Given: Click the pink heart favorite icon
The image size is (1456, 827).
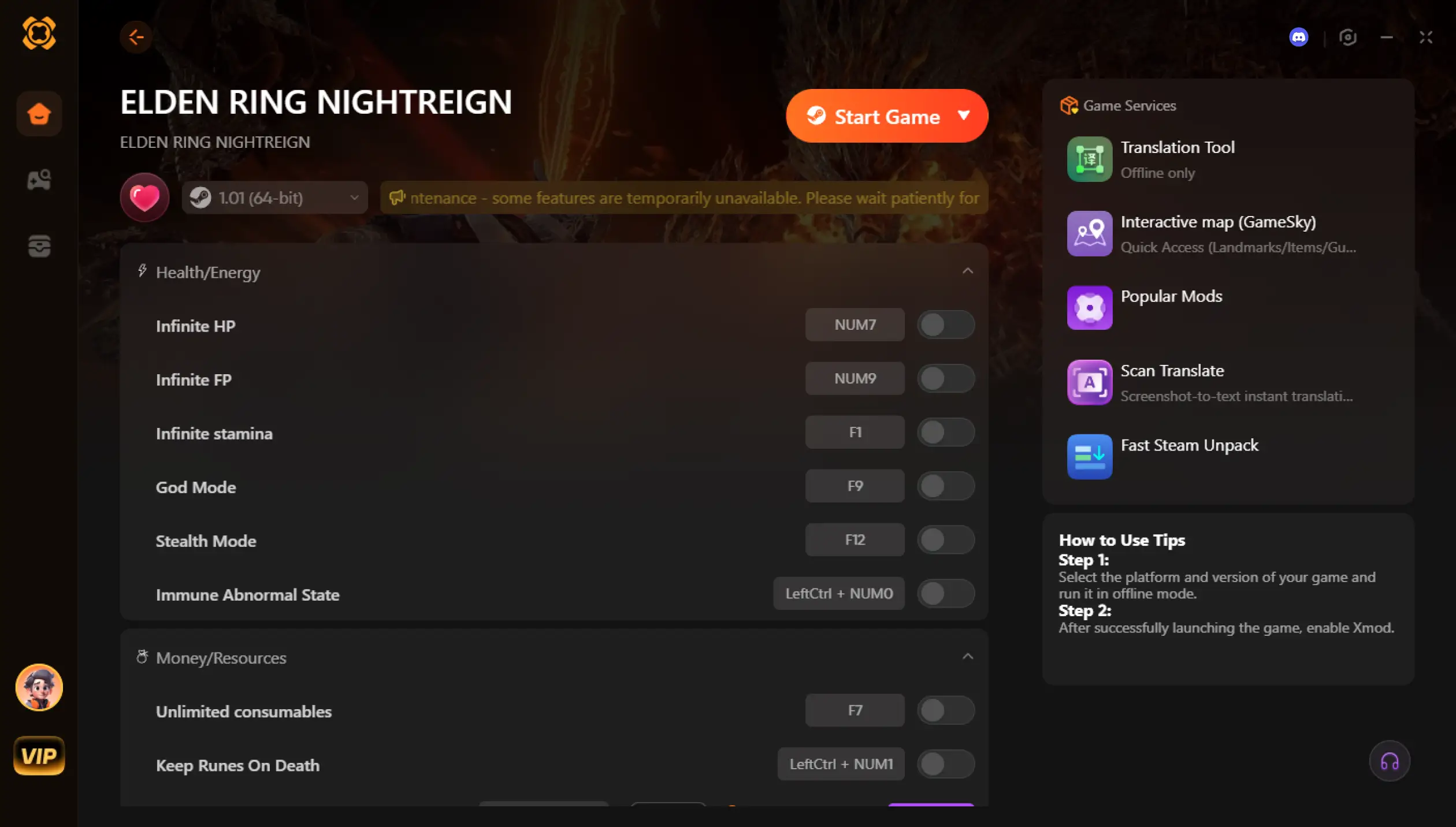Looking at the screenshot, I should point(144,198).
